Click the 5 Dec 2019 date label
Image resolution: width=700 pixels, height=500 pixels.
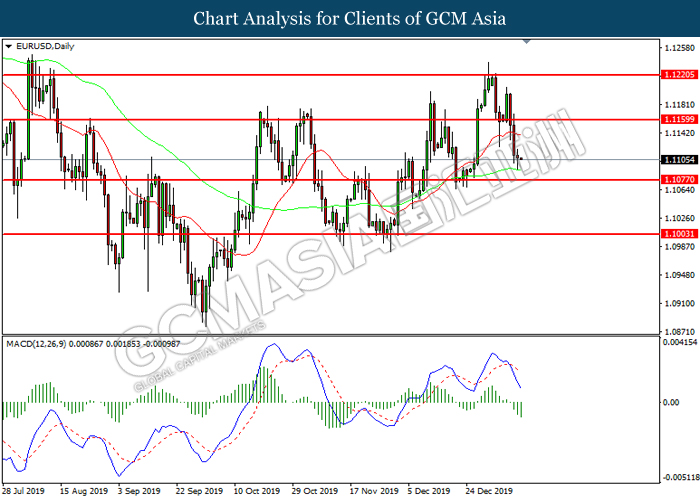pos(429,491)
